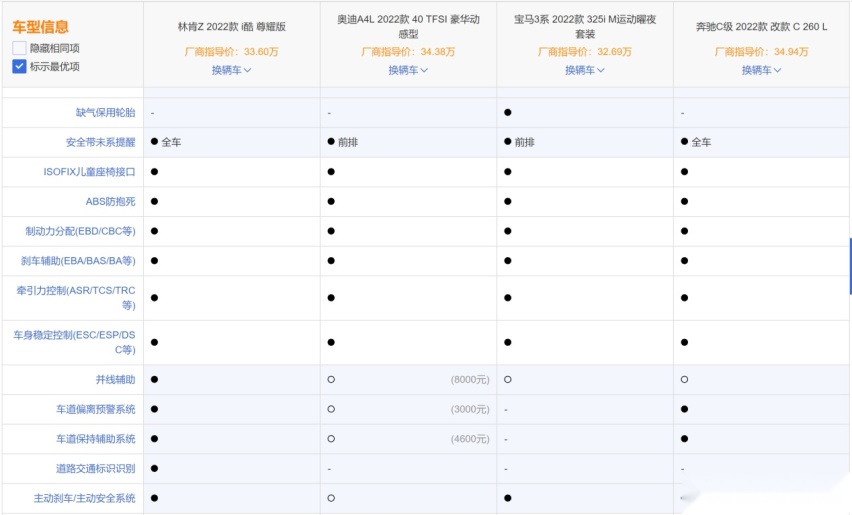Click the (8000元) option price in 并线辅助 row

[x=470, y=380]
